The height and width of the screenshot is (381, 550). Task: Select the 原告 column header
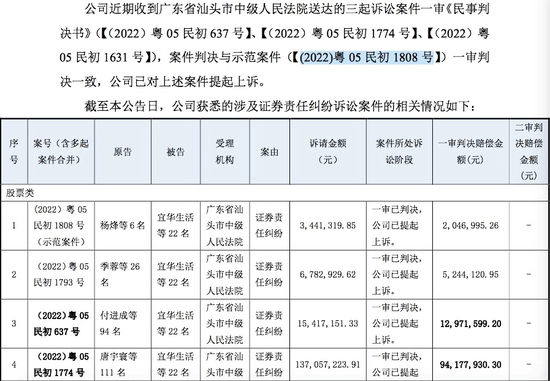pyautogui.click(x=123, y=152)
